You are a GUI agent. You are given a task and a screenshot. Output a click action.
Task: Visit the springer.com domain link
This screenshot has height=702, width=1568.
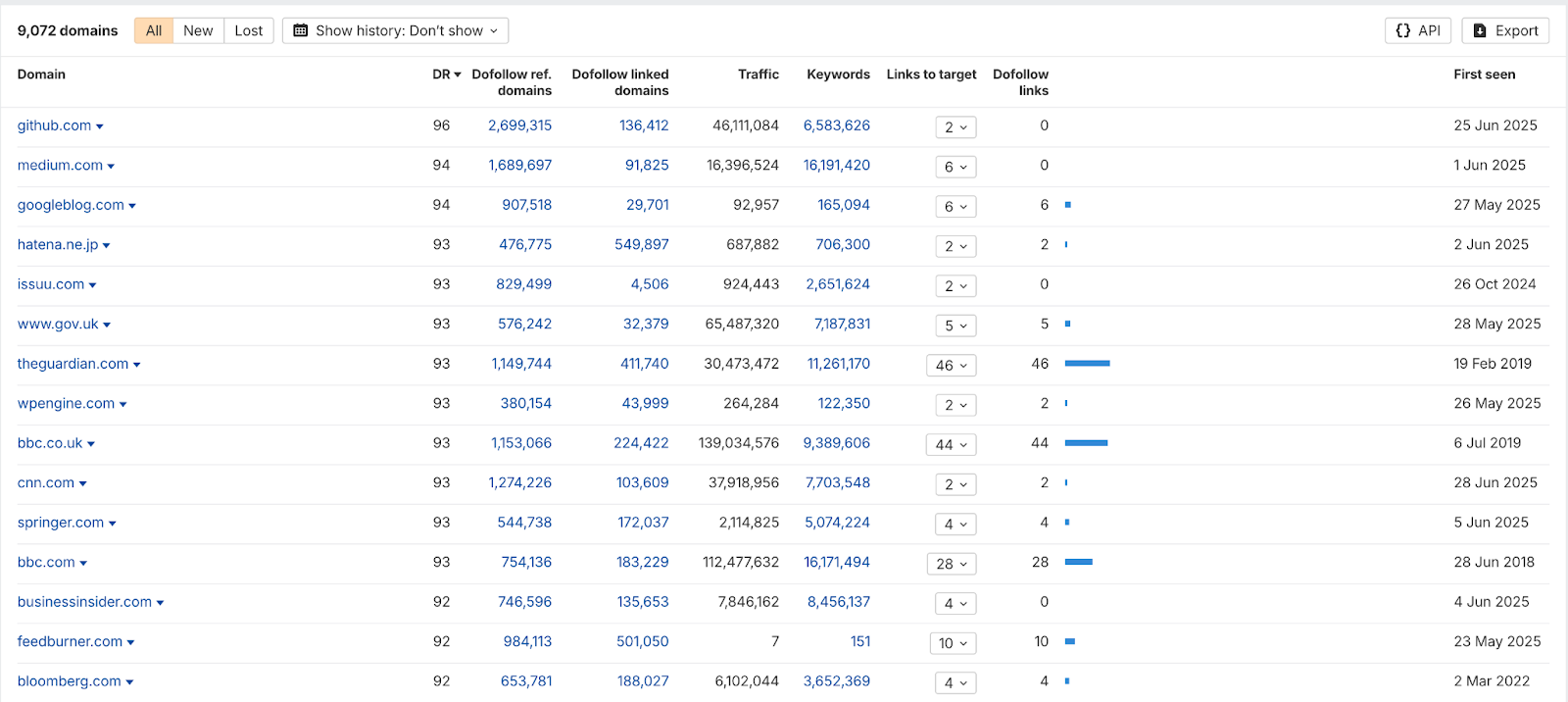[x=61, y=523]
